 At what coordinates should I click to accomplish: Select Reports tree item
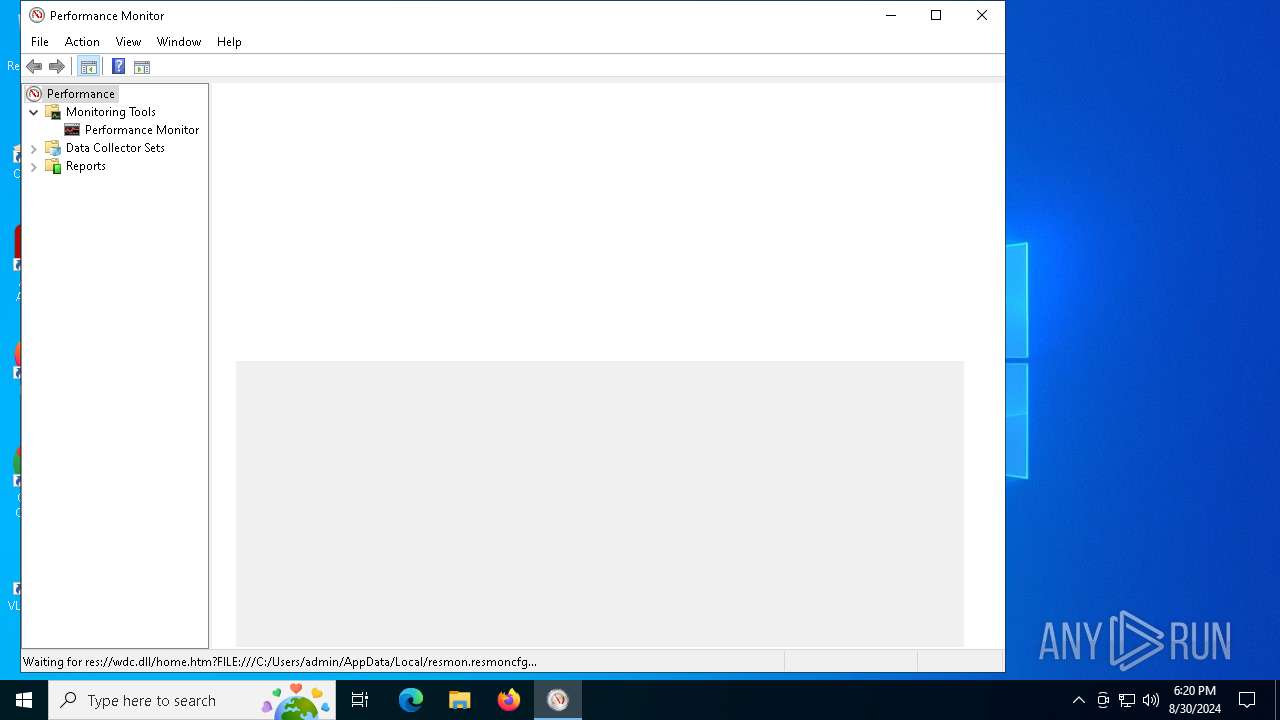click(86, 166)
